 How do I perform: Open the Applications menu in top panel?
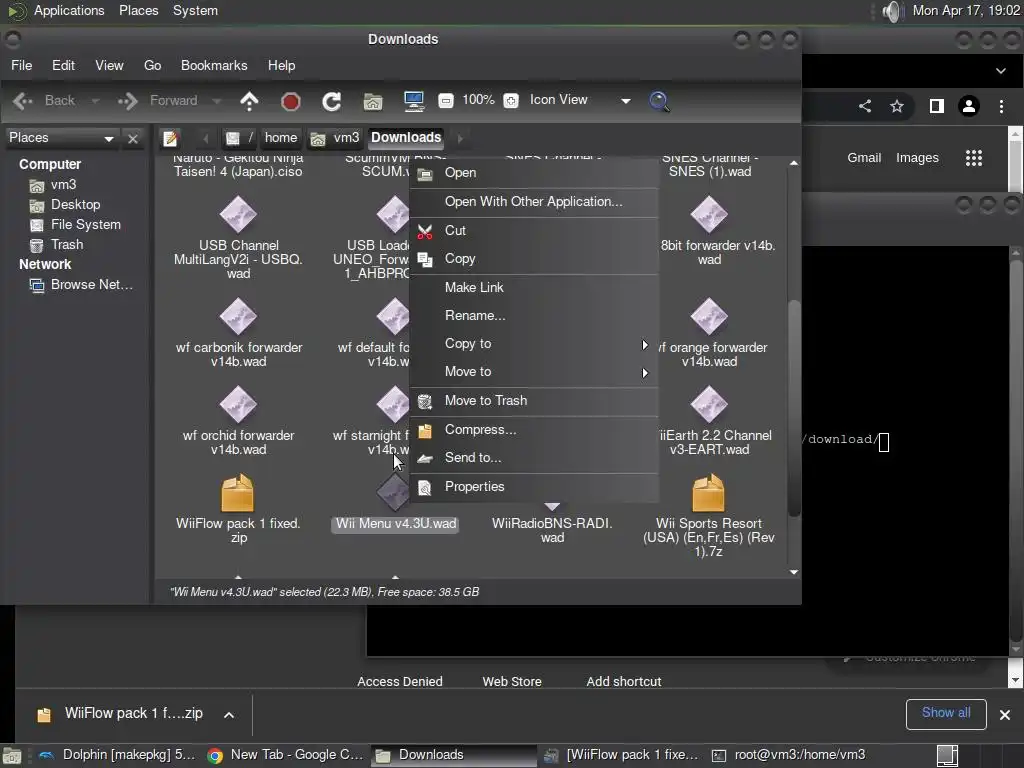point(69,10)
